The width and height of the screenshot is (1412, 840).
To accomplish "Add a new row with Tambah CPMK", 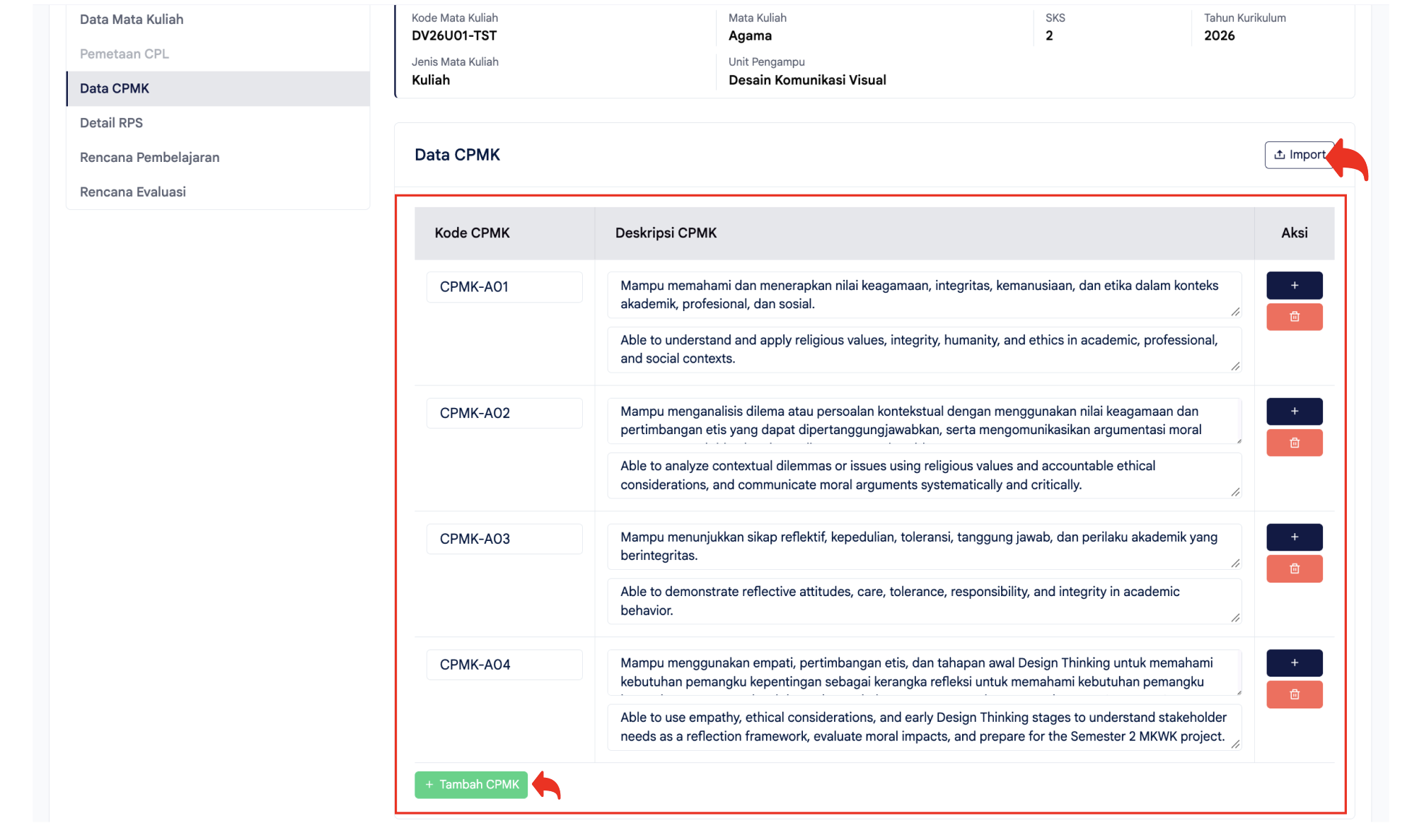I will (x=471, y=785).
